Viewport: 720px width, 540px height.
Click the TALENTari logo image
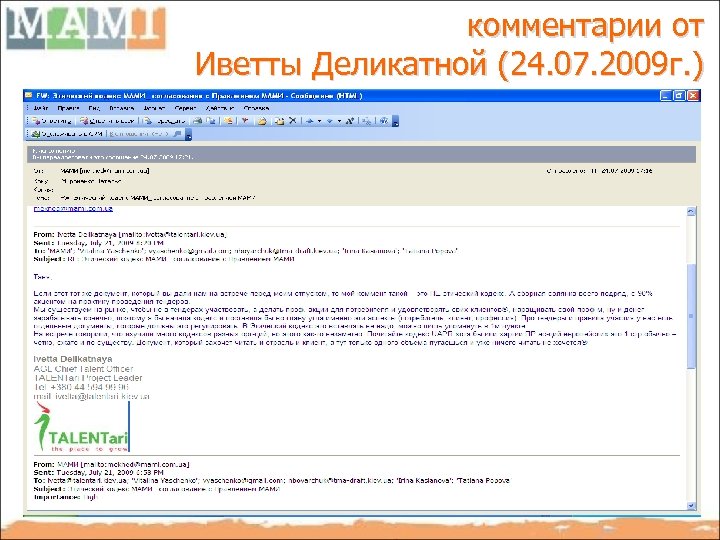(82, 427)
